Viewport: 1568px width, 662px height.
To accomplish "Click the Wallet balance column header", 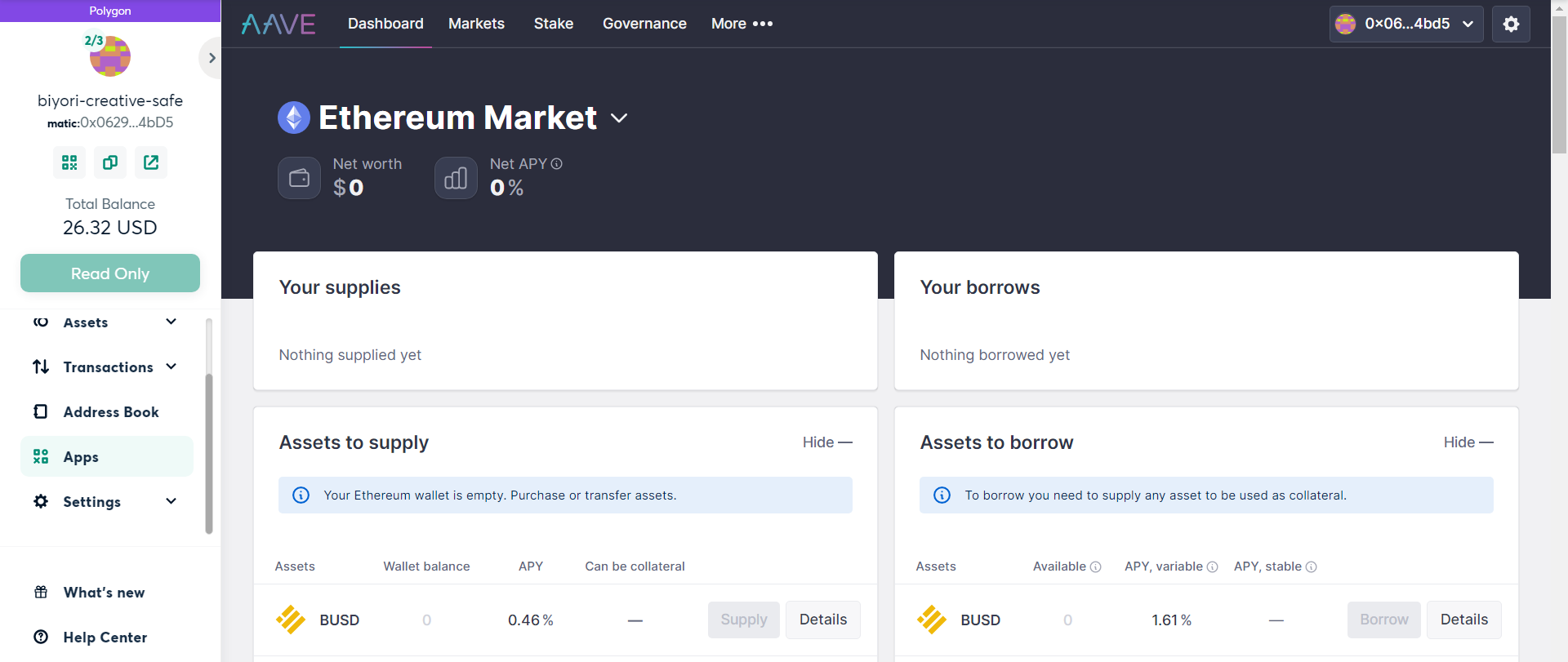I will coord(426,566).
